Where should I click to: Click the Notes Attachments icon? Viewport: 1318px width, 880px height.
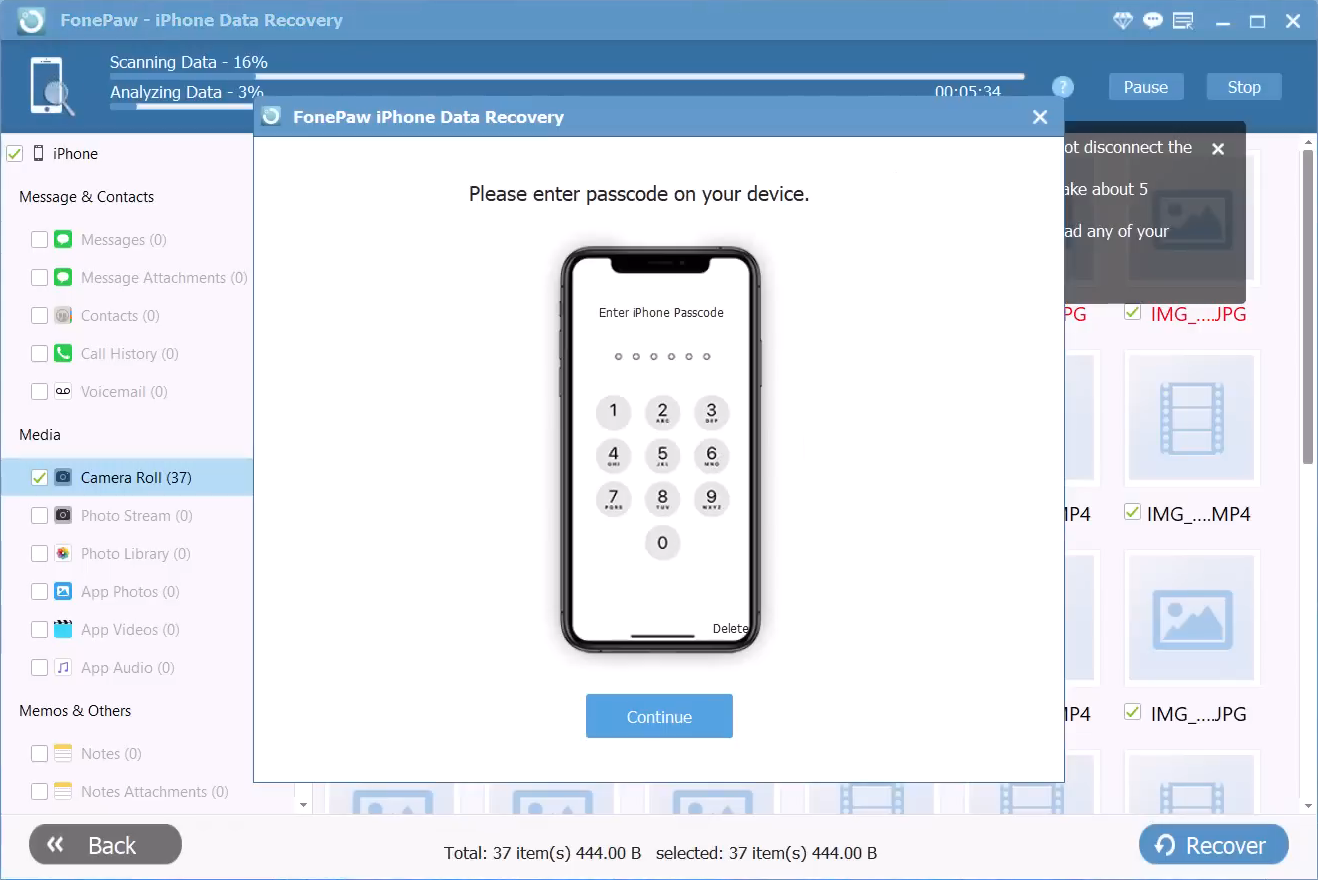(63, 792)
